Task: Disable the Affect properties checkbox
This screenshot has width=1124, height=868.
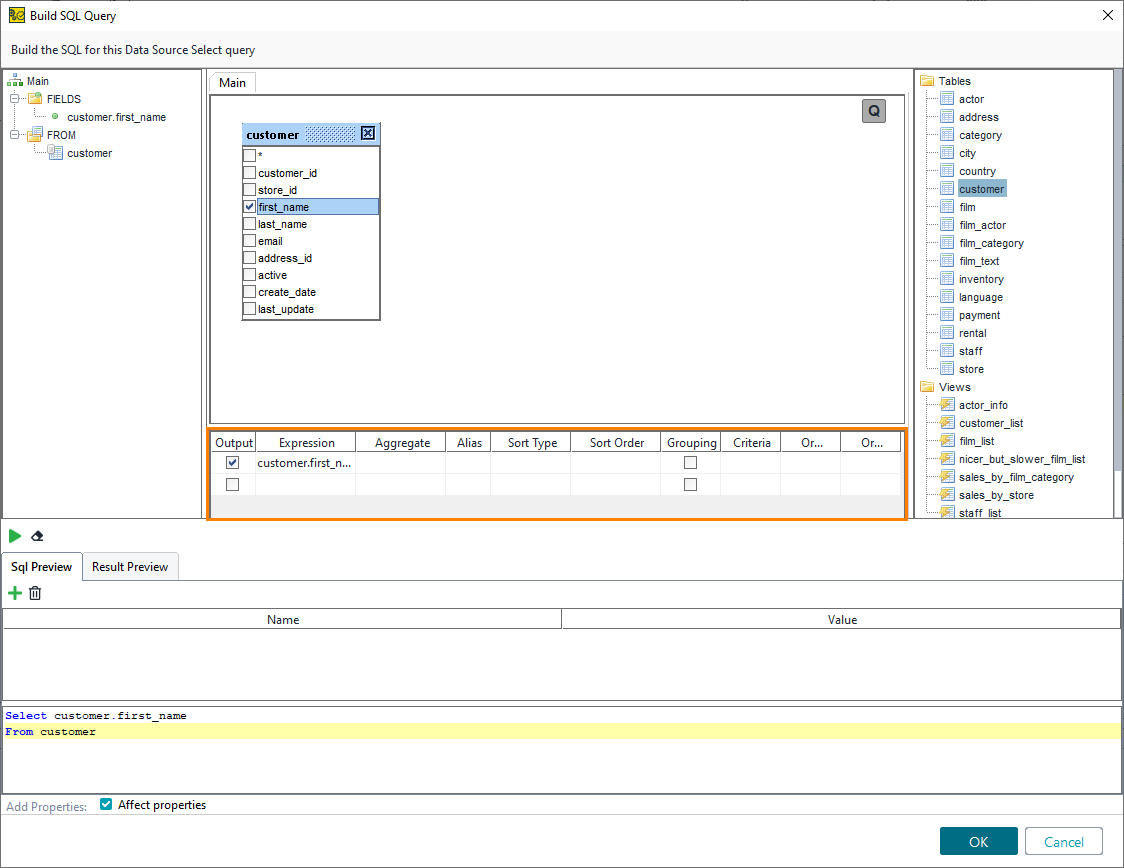Action: click(x=105, y=804)
